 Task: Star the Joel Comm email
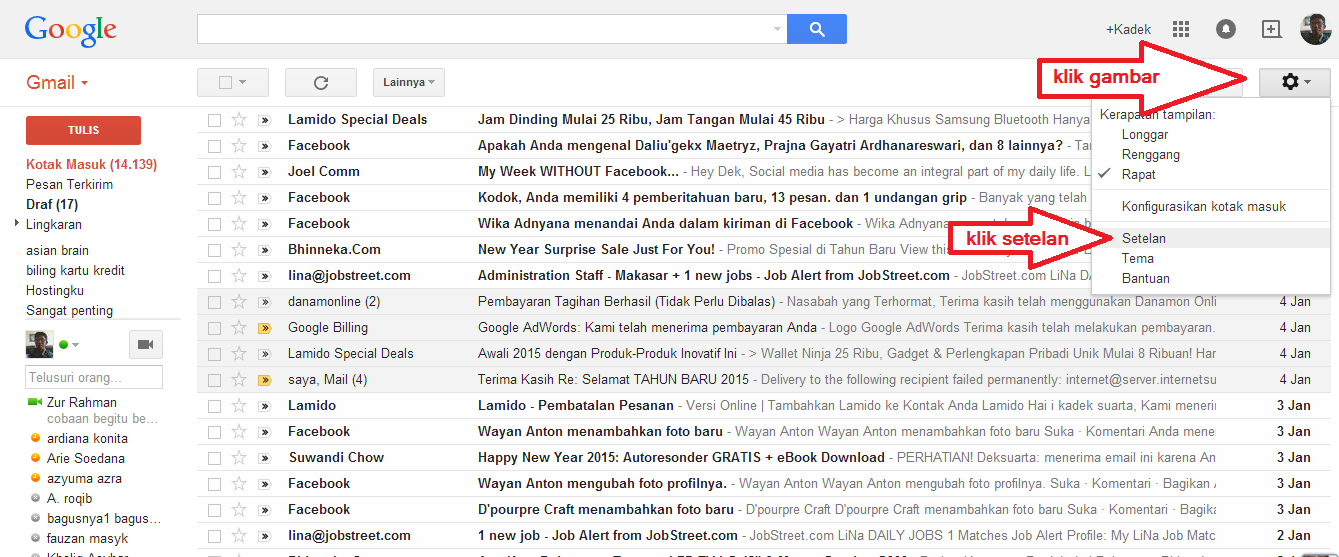[x=239, y=172]
